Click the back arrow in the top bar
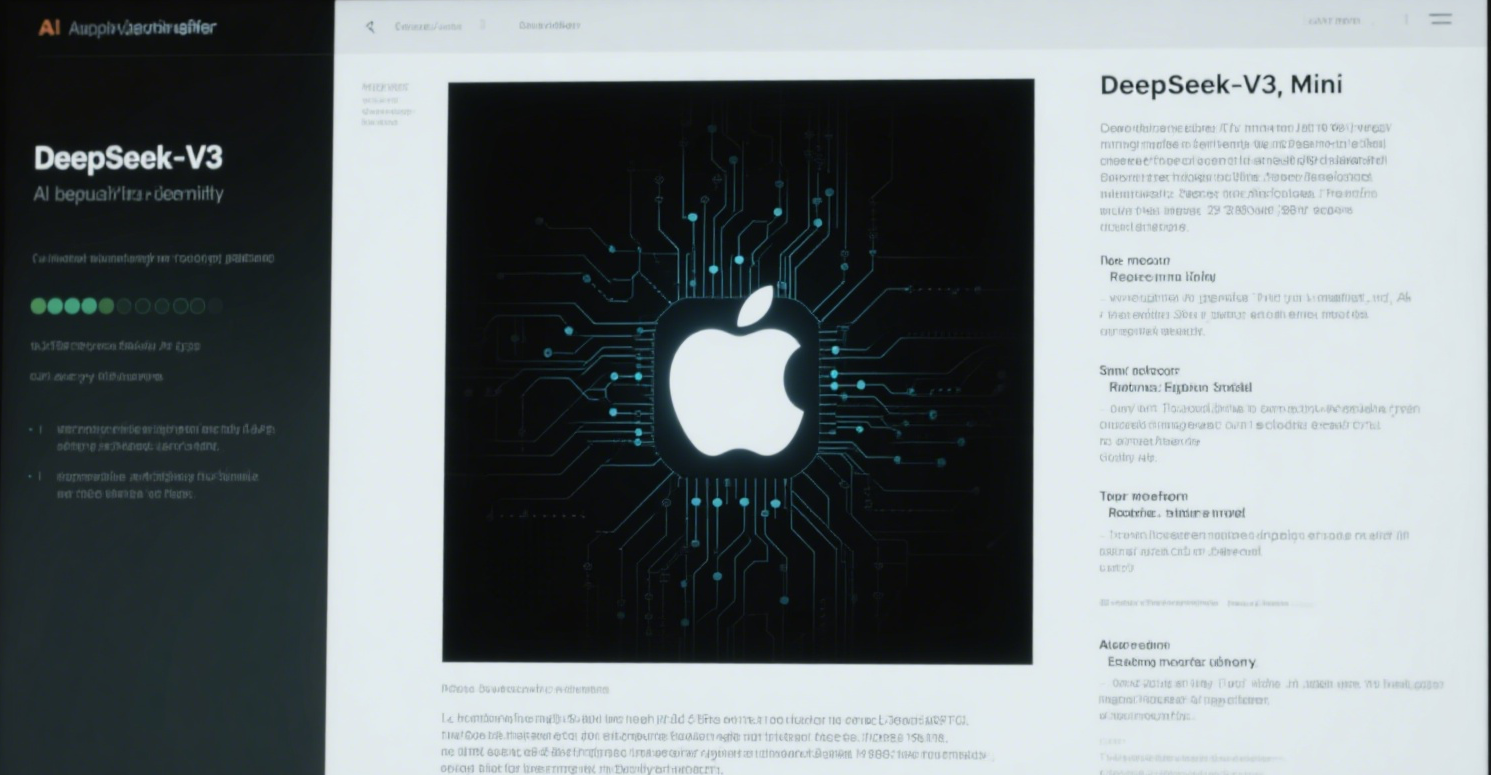 pyautogui.click(x=370, y=26)
